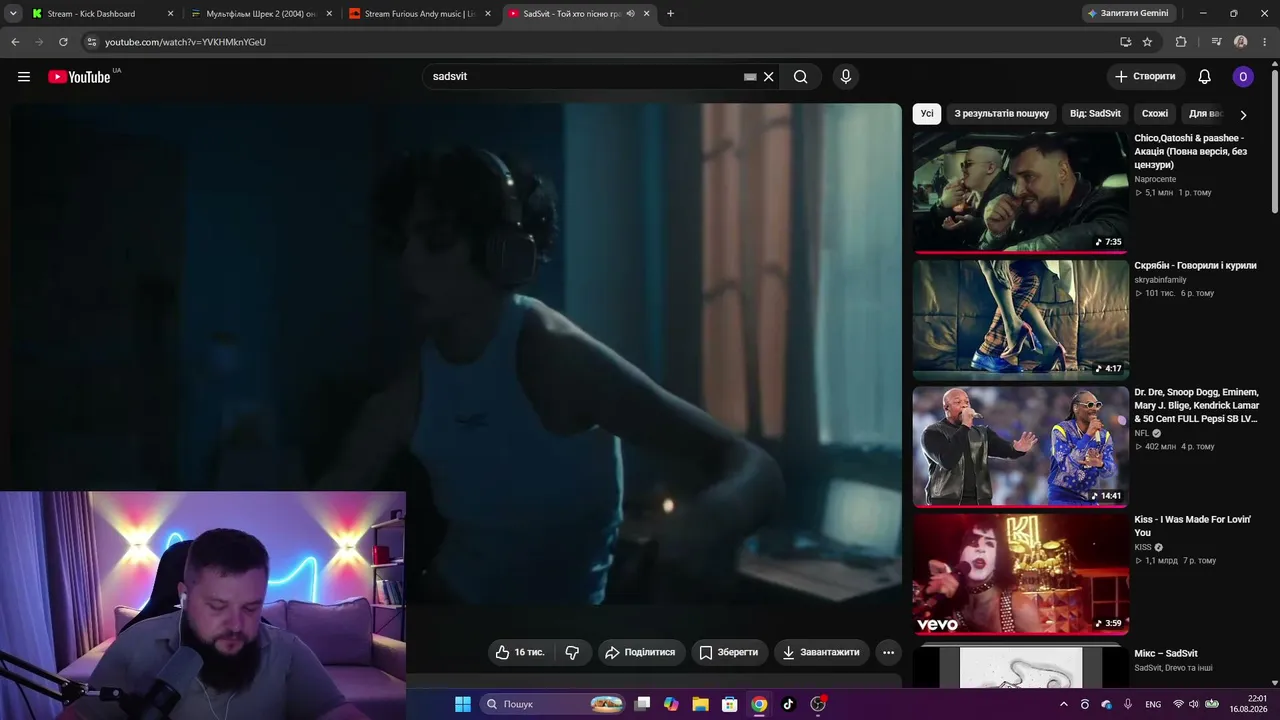Select the З результатів пошуку chip

pyautogui.click(x=1001, y=114)
